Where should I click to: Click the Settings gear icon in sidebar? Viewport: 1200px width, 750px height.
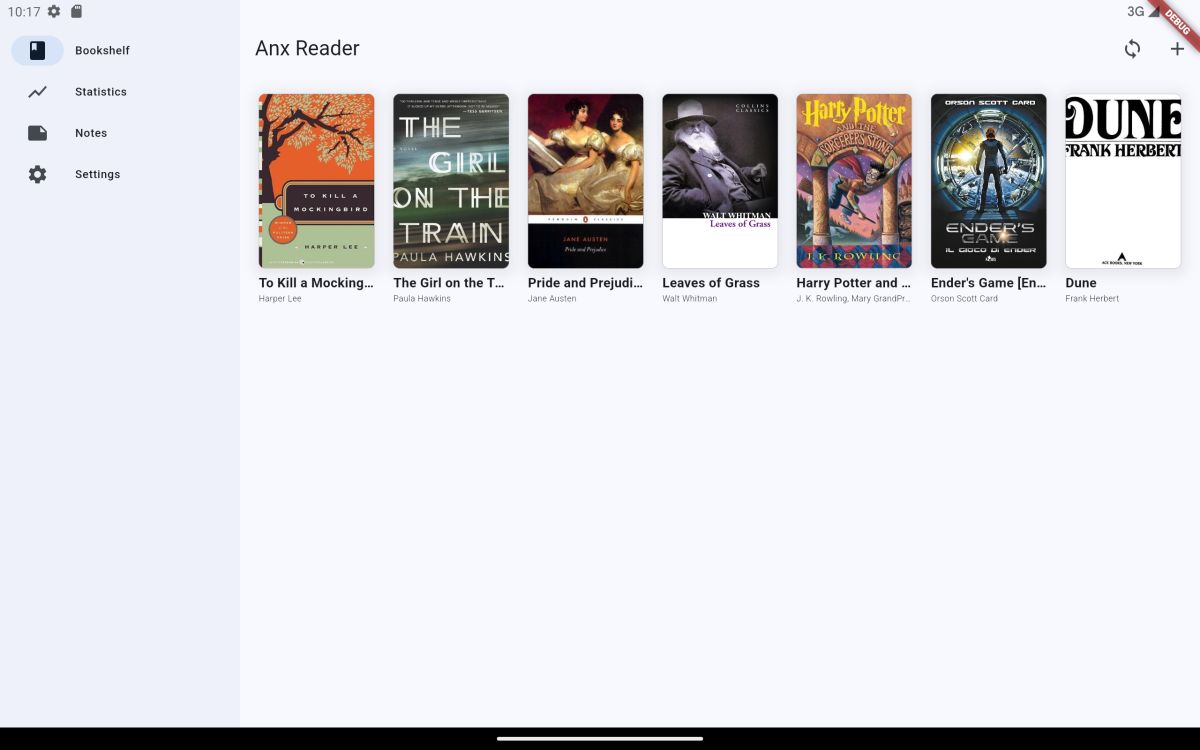click(x=37, y=174)
